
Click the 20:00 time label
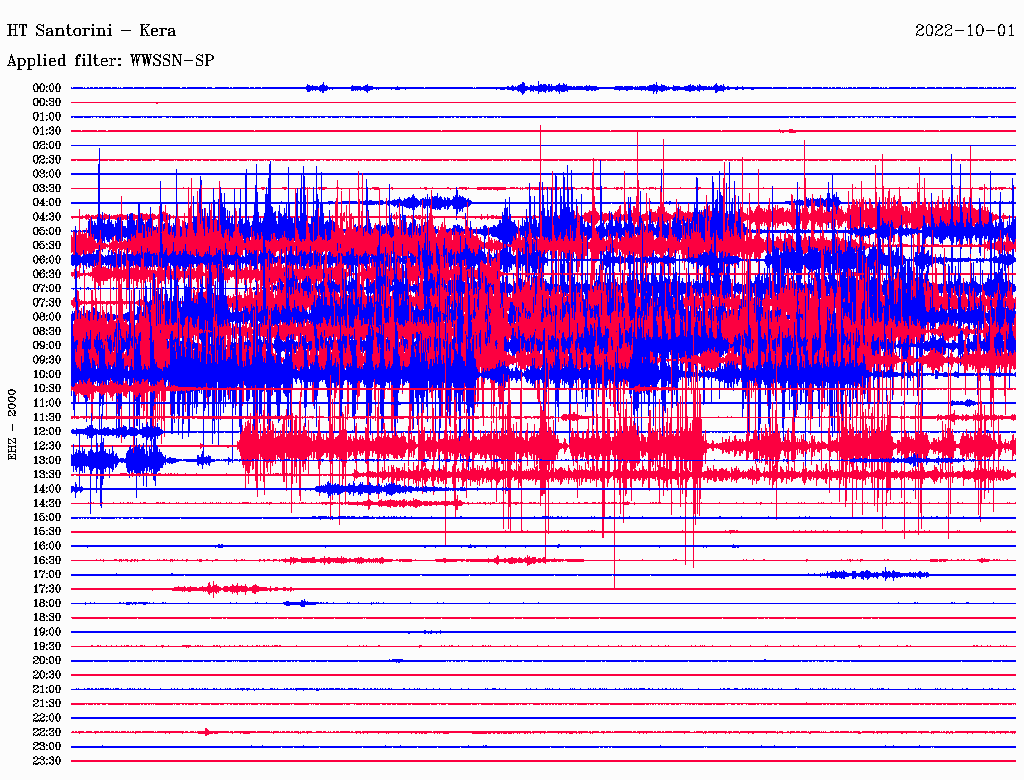47,660
